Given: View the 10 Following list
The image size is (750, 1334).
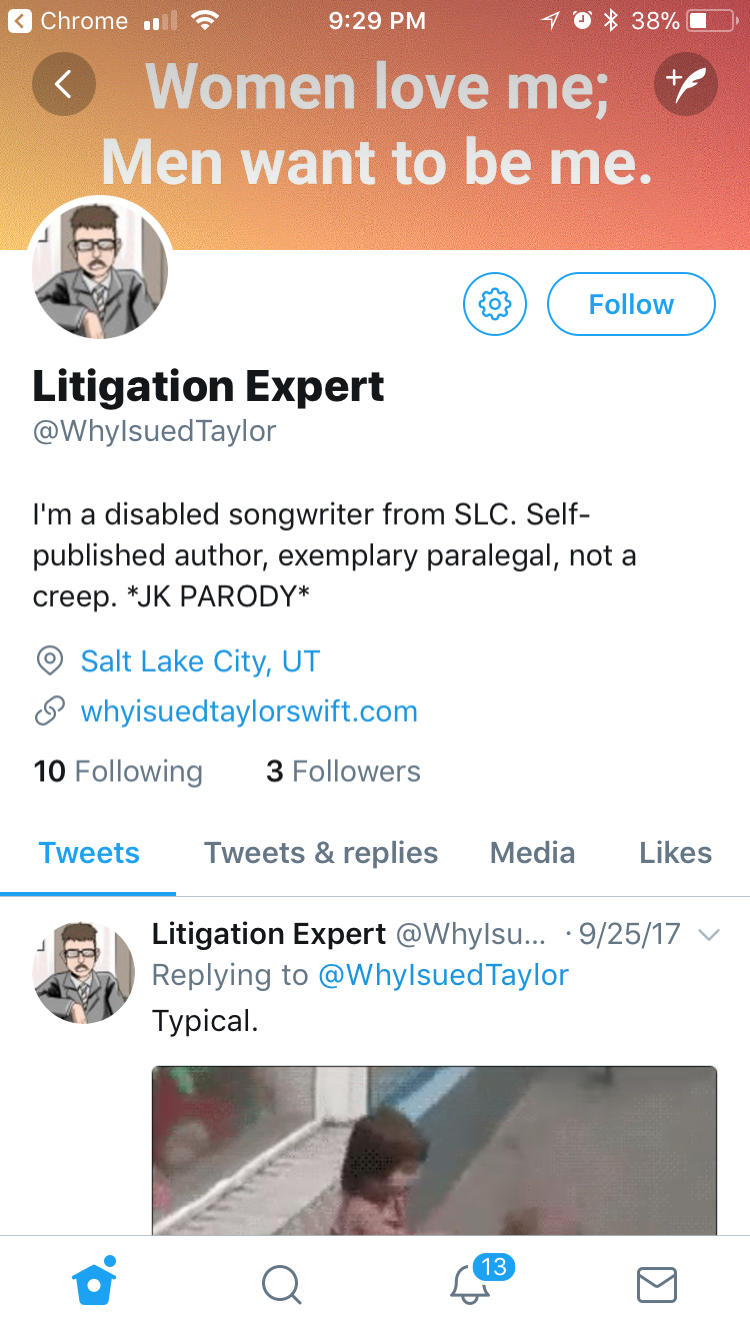Looking at the screenshot, I should tap(118, 771).
